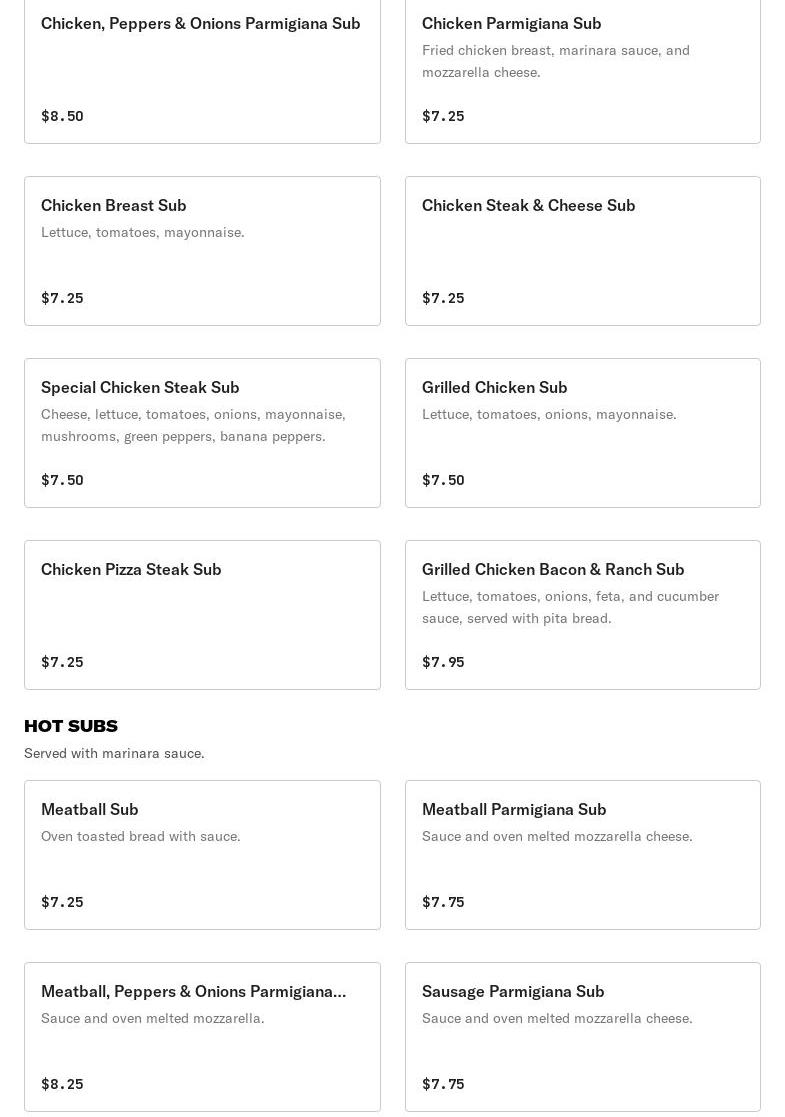
Task: Click the "Served with marinara sauce" subtitle
Action: click(114, 753)
